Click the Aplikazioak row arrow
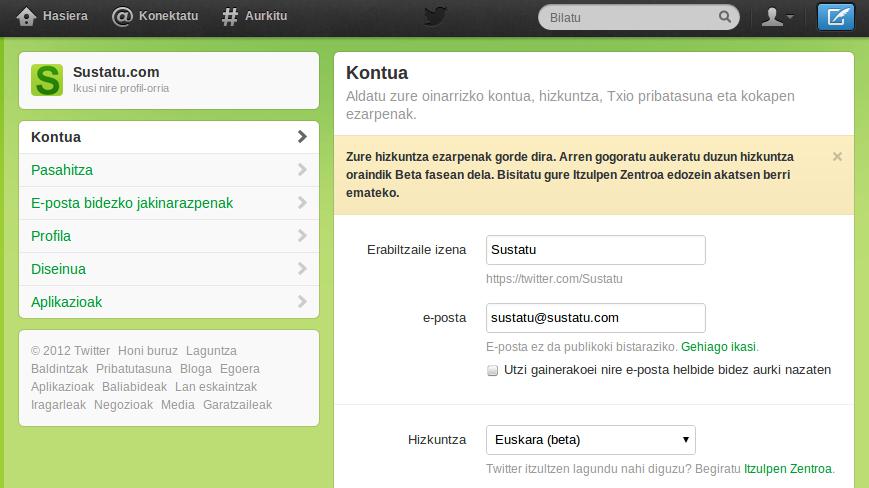Image resolution: width=869 pixels, height=488 pixels. pos(302,302)
